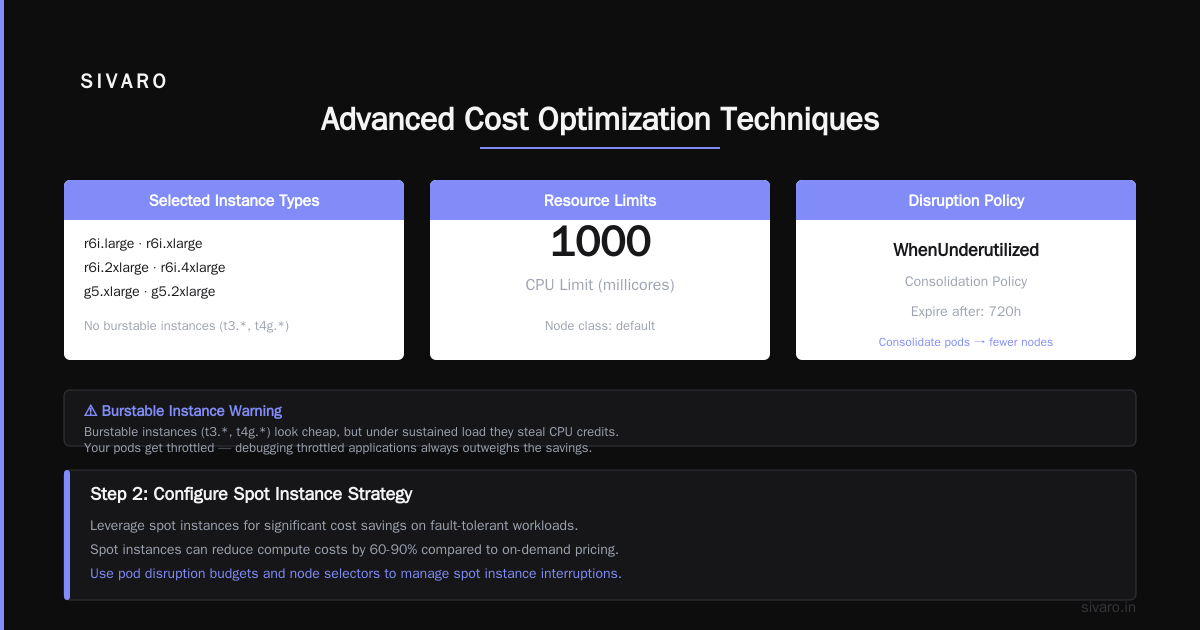Select the Advanced Cost Optimization Techniques title

click(600, 119)
